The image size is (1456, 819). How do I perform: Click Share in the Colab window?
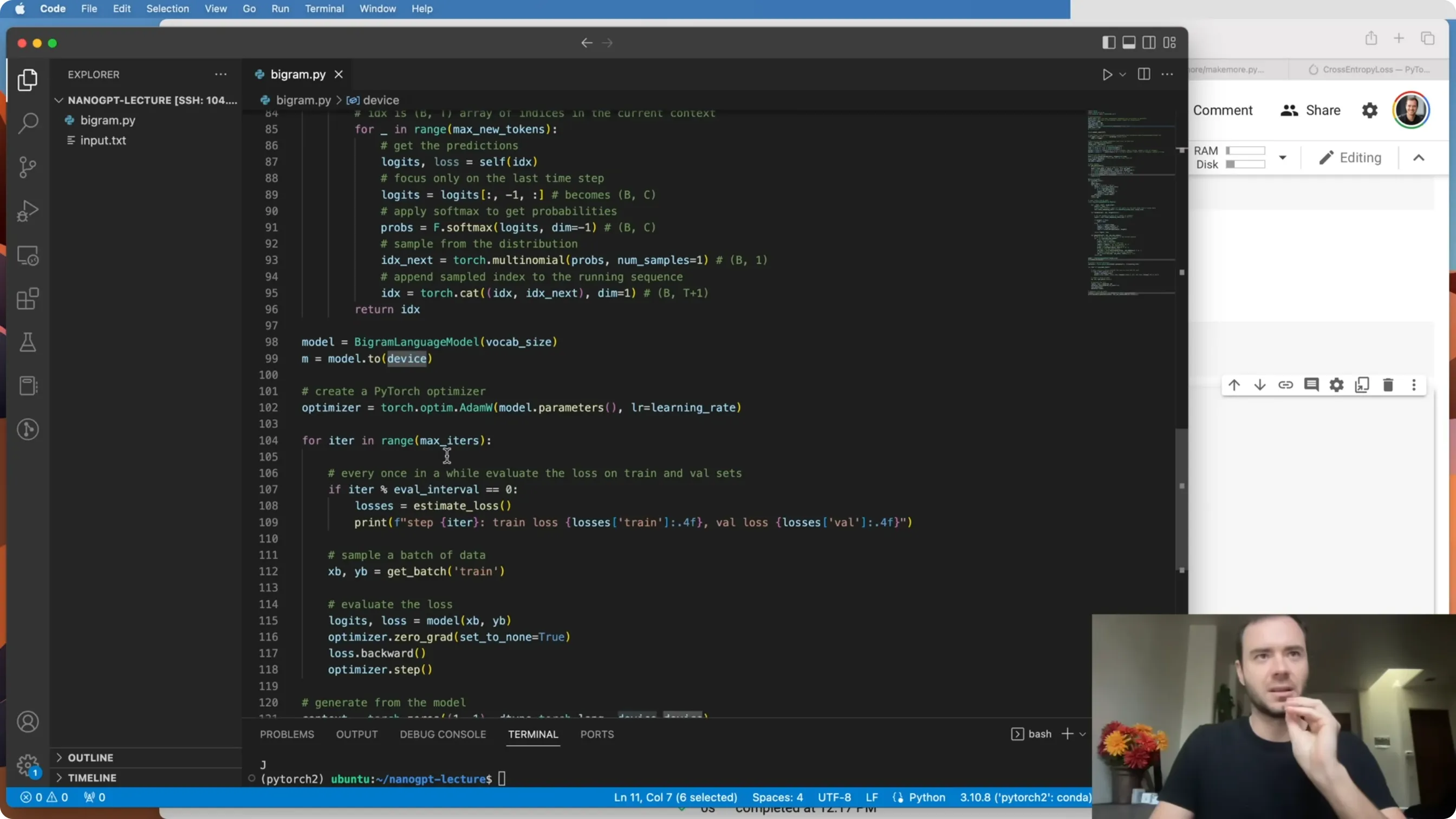pyautogui.click(x=1310, y=110)
